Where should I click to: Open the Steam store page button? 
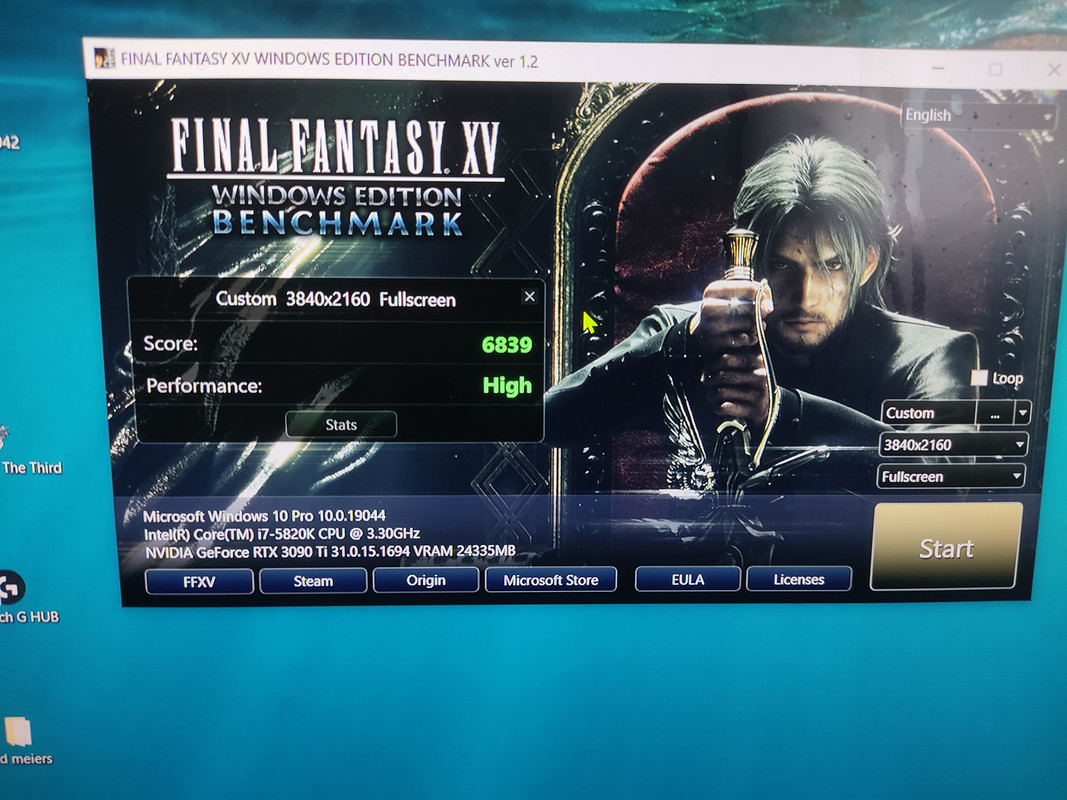tap(313, 581)
